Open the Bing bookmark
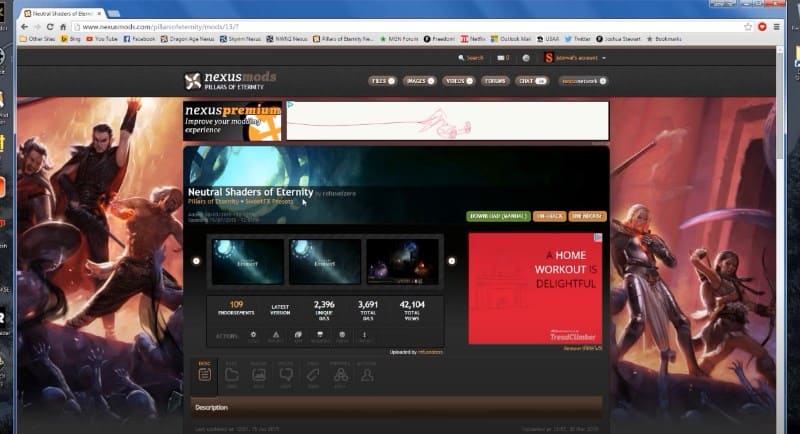Screen dimensions: 800x434 click(71, 39)
